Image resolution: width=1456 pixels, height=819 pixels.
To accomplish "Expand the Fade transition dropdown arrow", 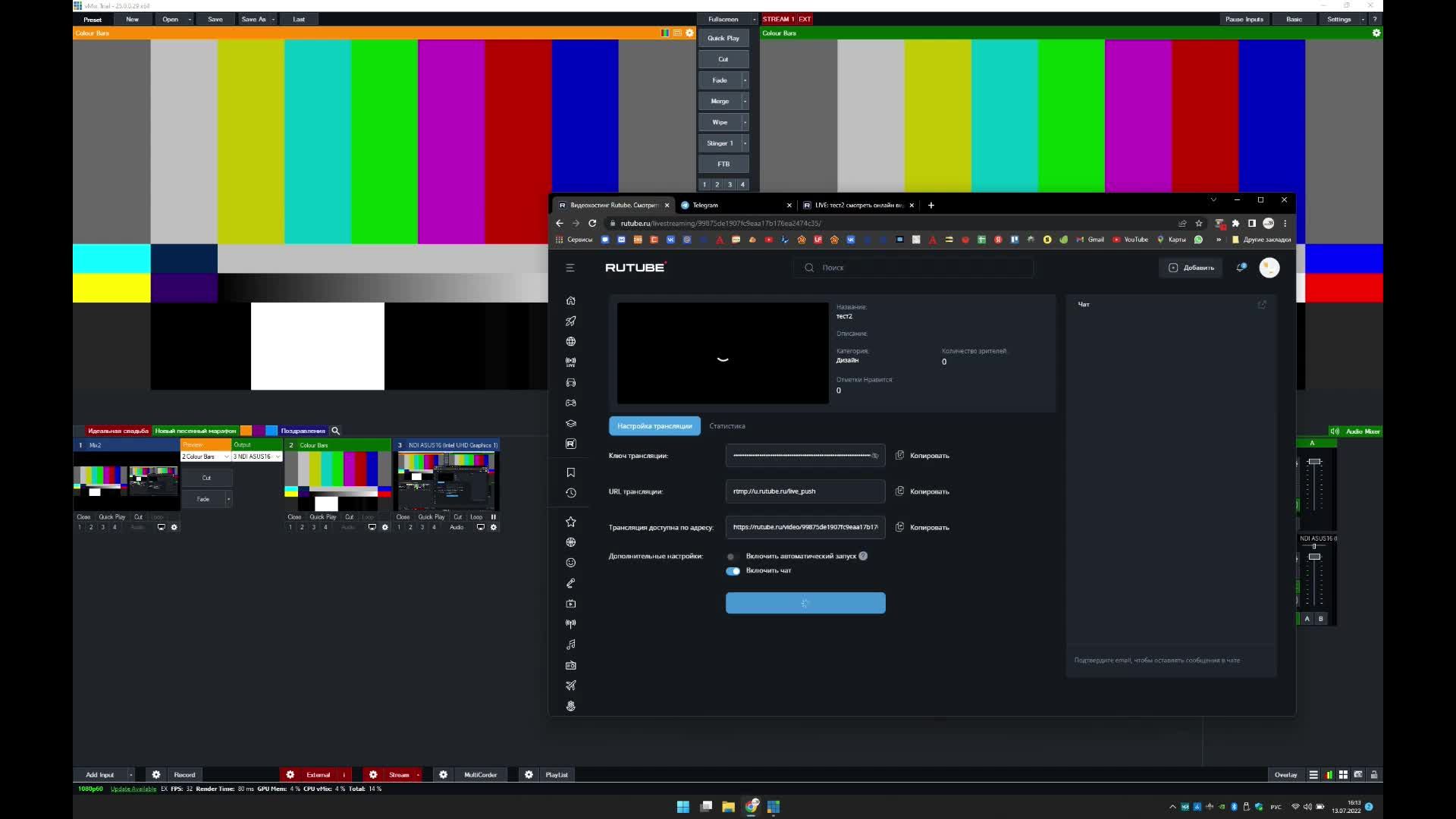I will (745, 80).
